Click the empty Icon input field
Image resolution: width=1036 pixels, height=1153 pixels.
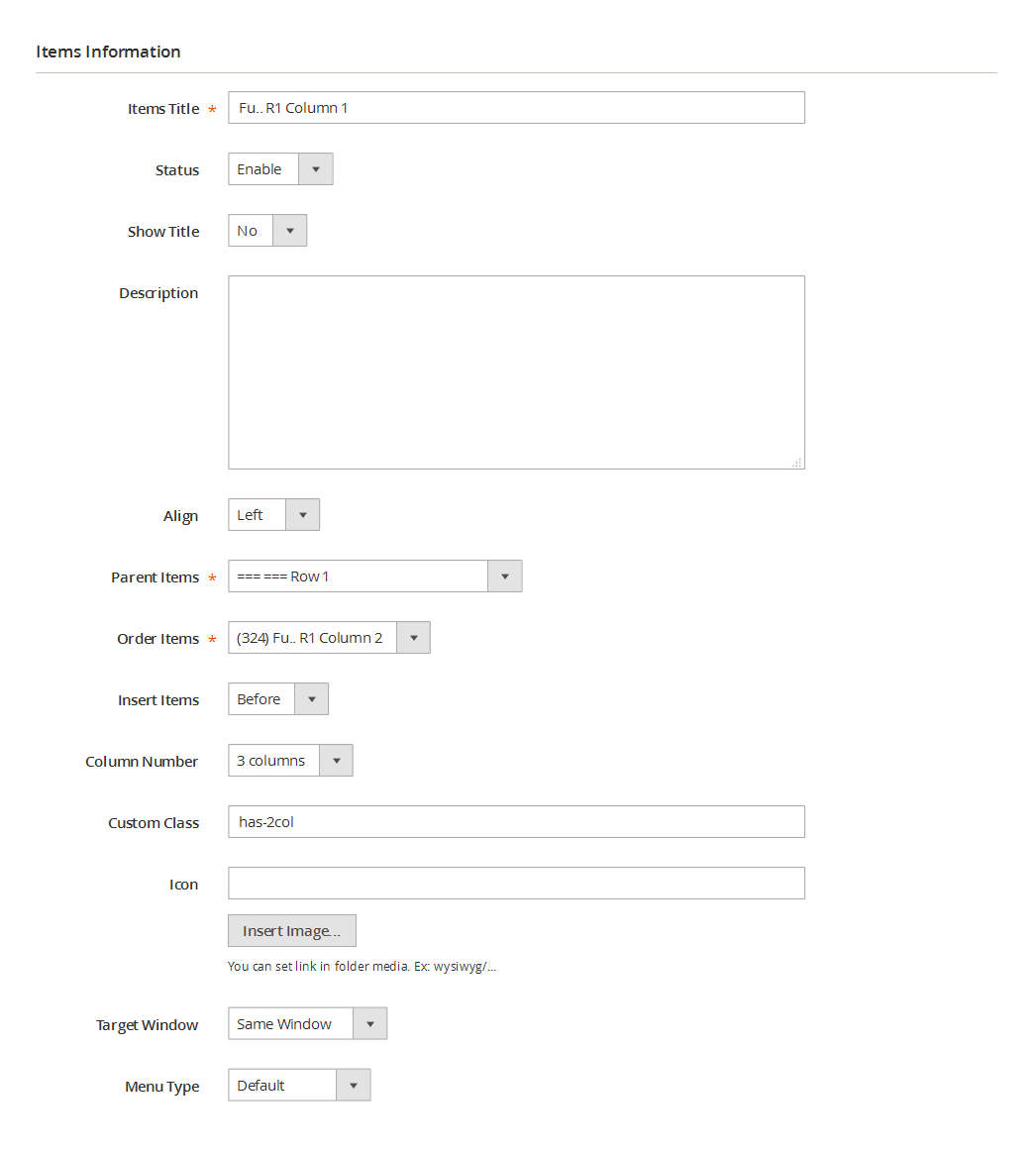point(516,884)
